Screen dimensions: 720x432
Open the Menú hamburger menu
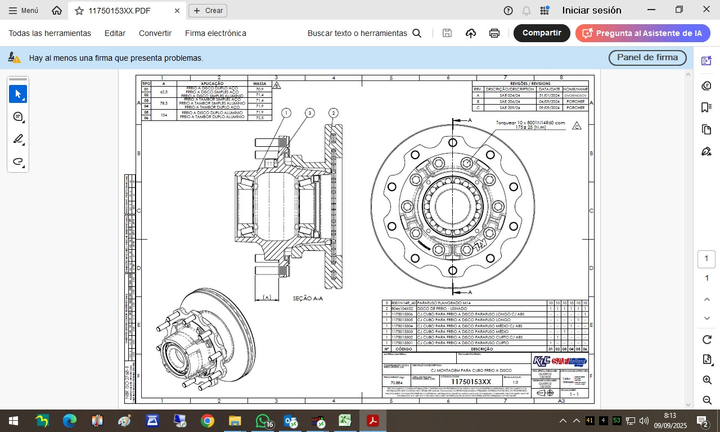pos(22,9)
